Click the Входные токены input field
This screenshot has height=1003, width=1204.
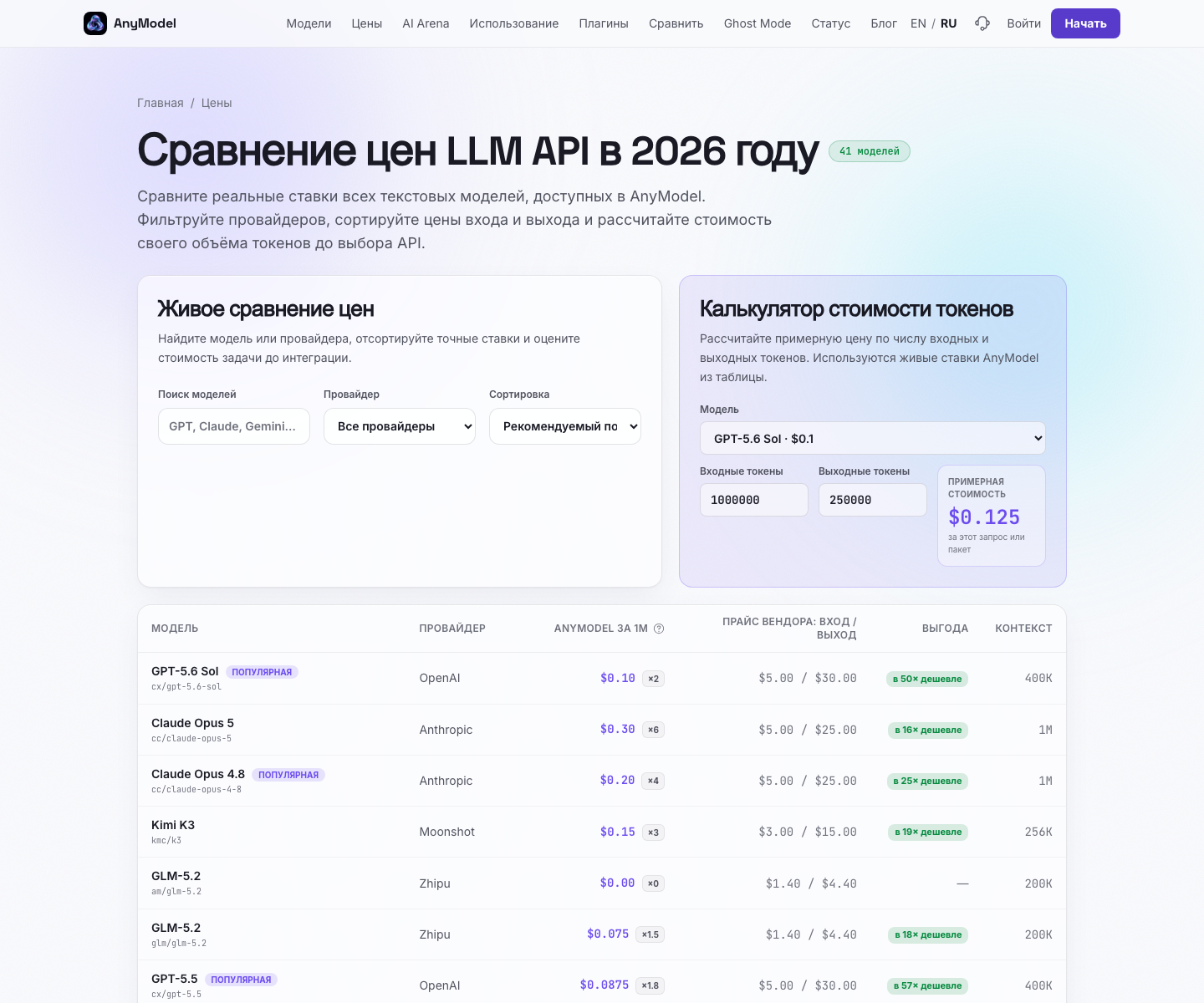[754, 500]
